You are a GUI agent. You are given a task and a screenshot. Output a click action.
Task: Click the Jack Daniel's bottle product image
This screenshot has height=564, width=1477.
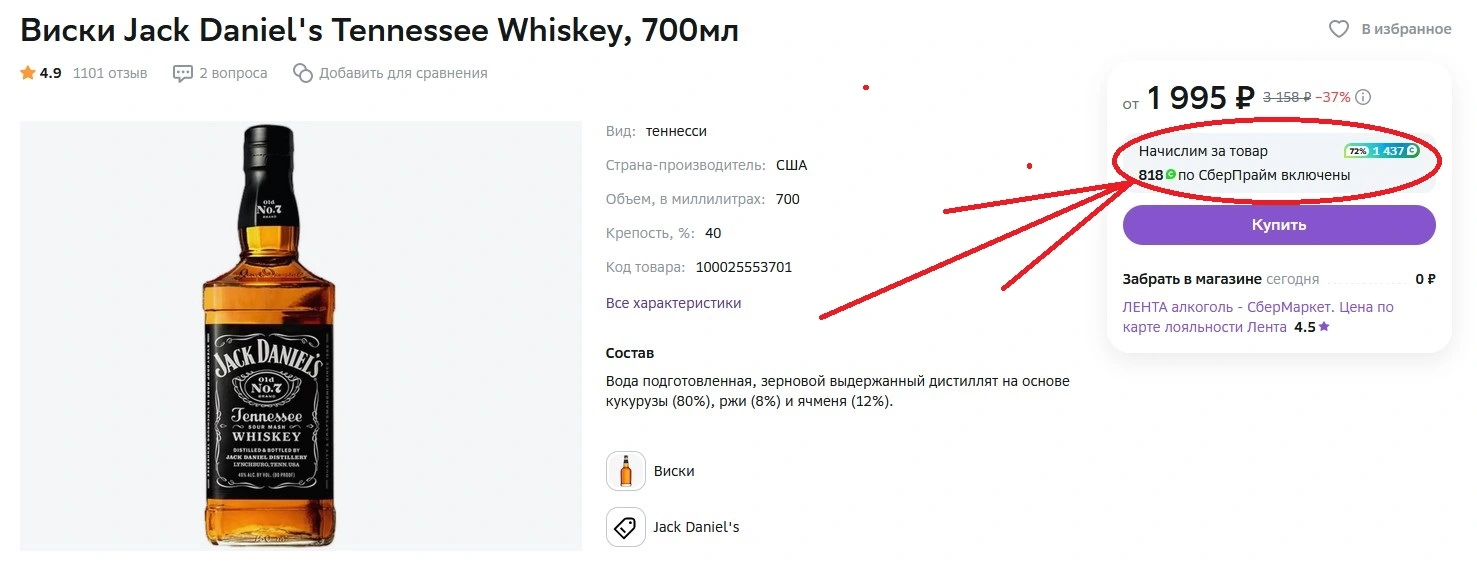(265, 336)
